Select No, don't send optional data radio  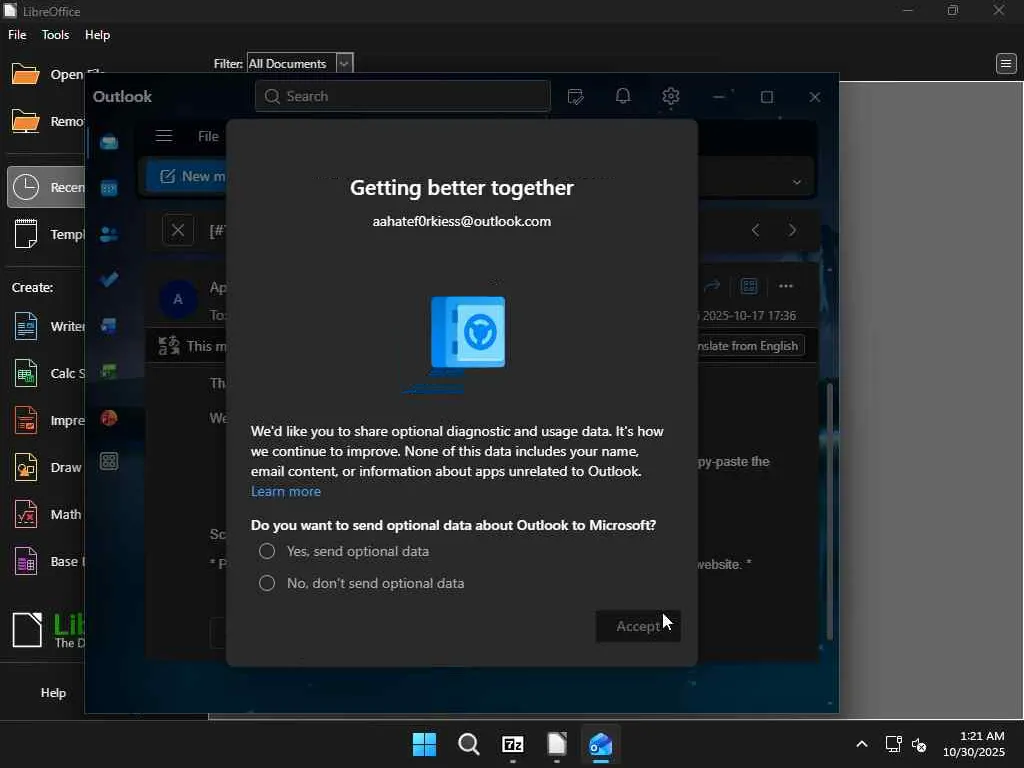pyautogui.click(x=267, y=583)
